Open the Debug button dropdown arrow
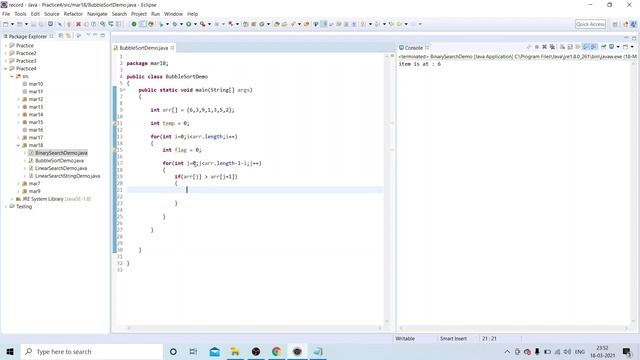The image size is (640, 360). (181, 24)
